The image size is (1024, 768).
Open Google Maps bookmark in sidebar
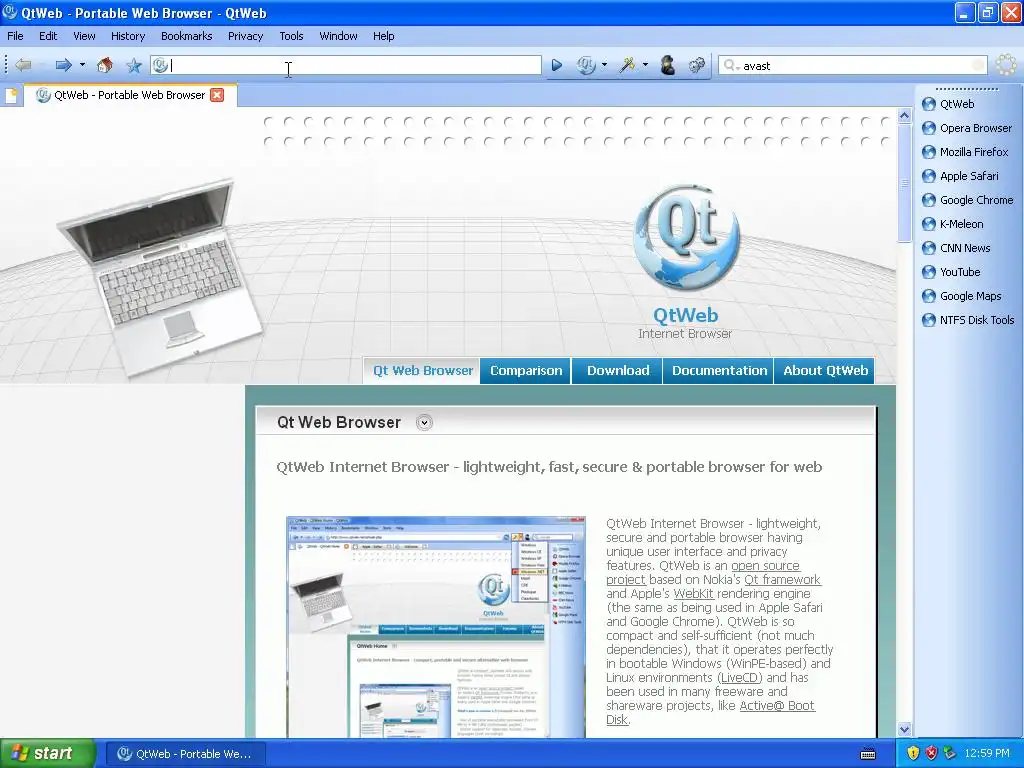(961, 296)
